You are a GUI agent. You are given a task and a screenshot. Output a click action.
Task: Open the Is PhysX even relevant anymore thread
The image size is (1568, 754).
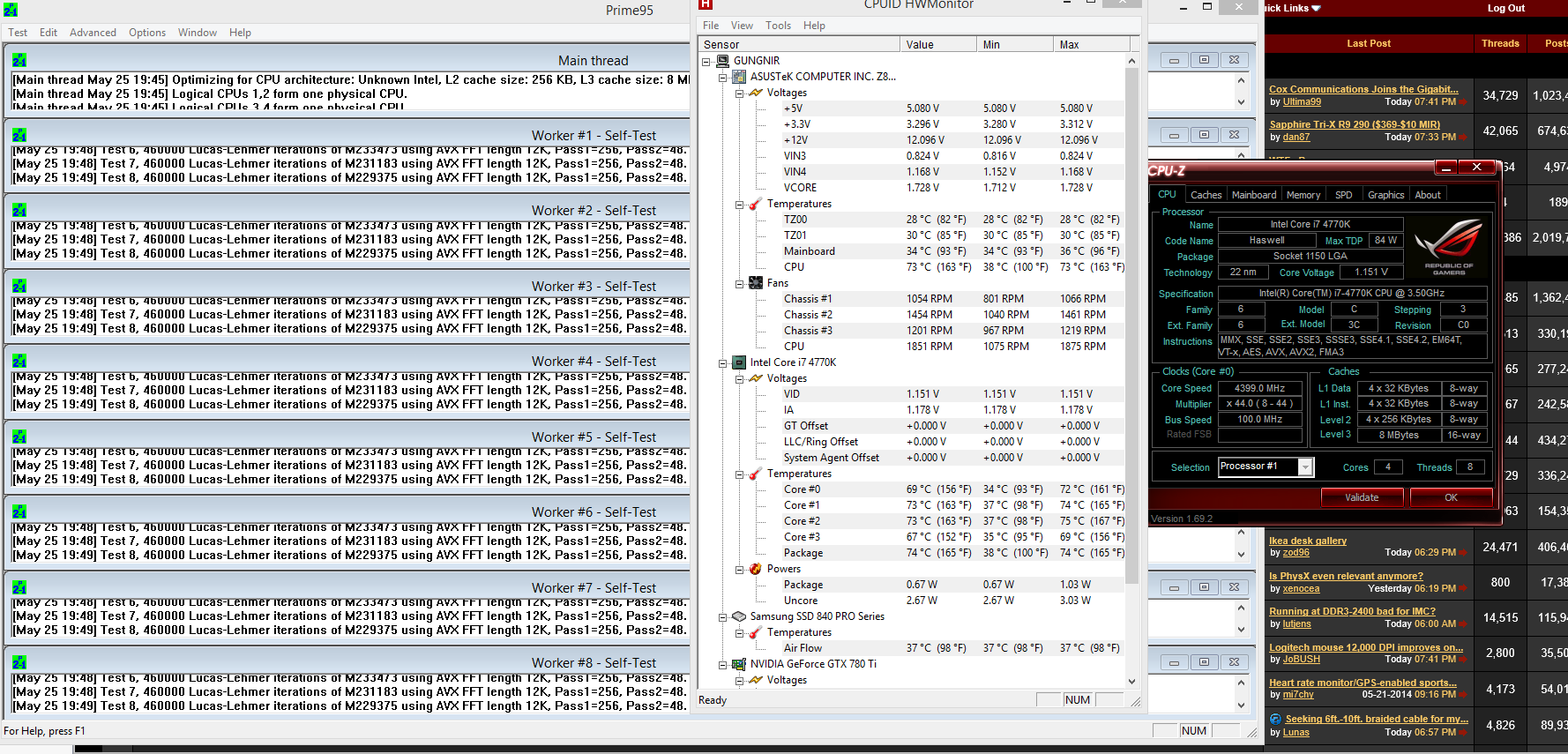coord(1346,576)
